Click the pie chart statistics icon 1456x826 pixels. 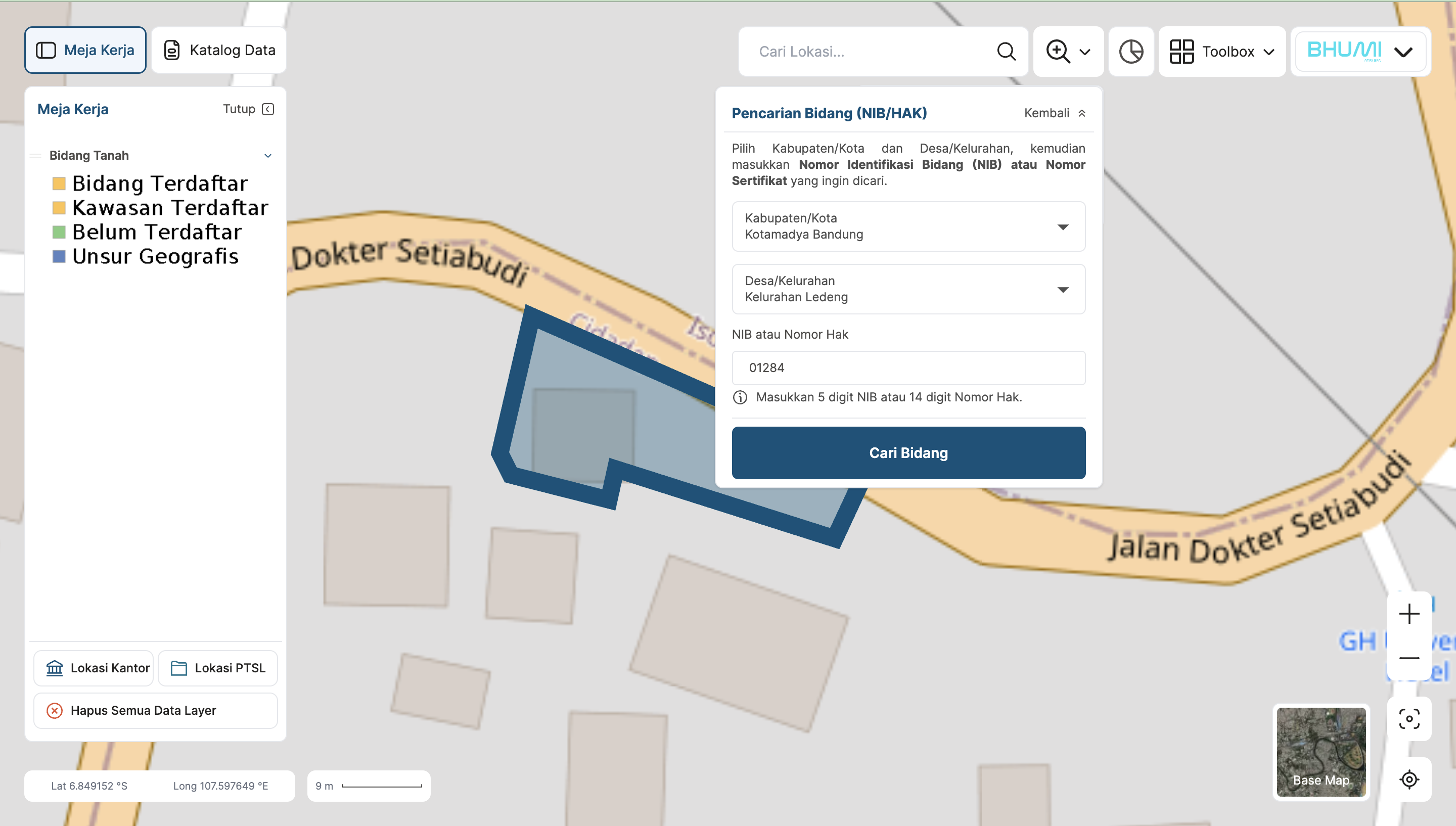coord(1131,52)
